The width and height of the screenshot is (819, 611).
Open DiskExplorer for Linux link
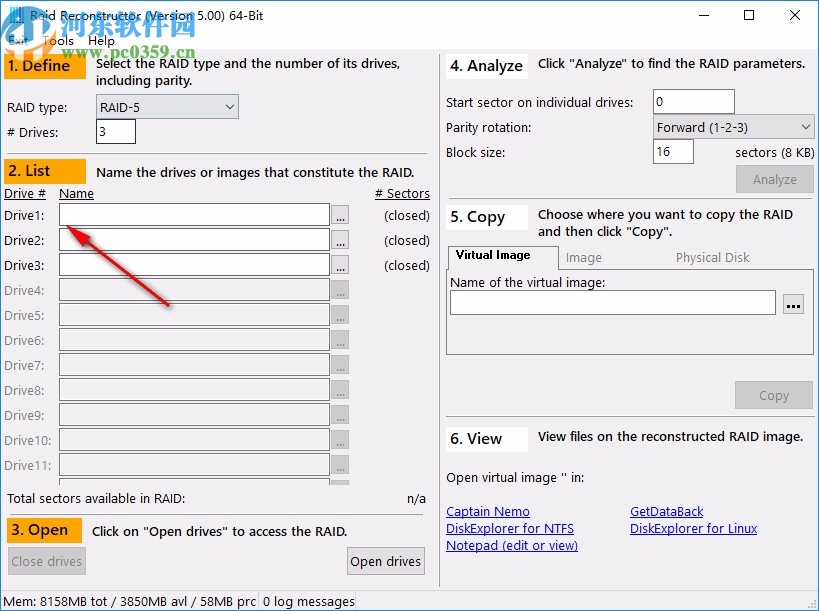[693, 528]
